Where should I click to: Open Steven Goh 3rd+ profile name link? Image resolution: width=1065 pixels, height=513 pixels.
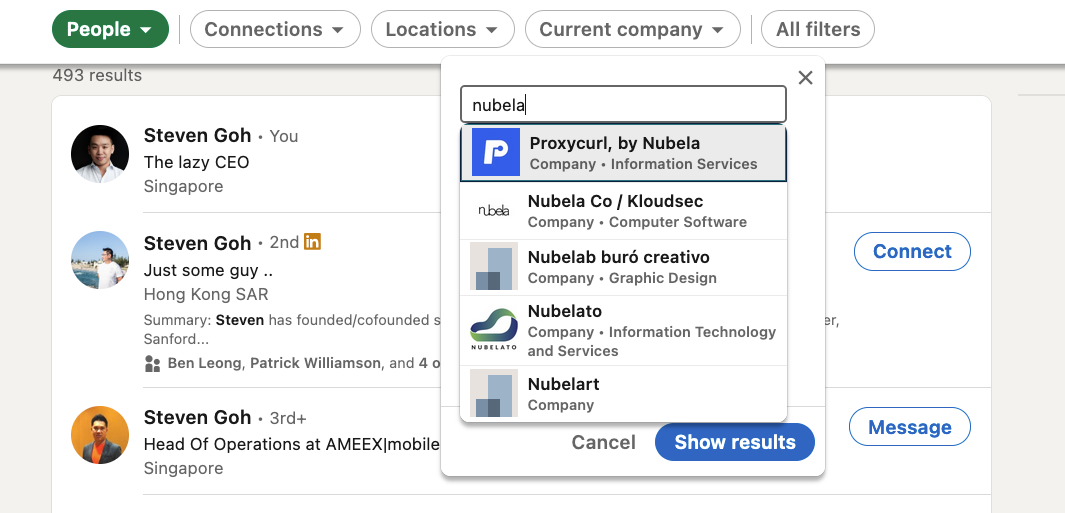[198, 417]
